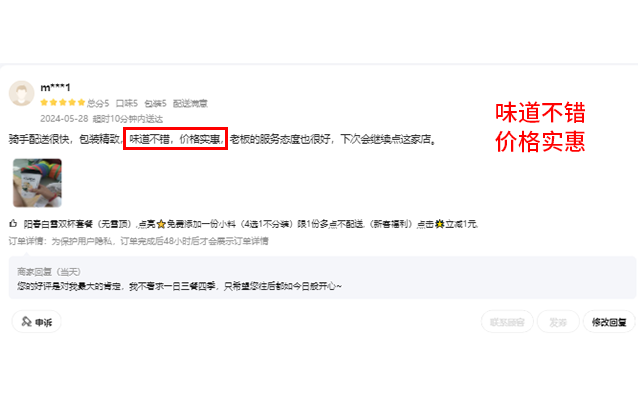Click the 包装5 packaging score label

(x=155, y=103)
